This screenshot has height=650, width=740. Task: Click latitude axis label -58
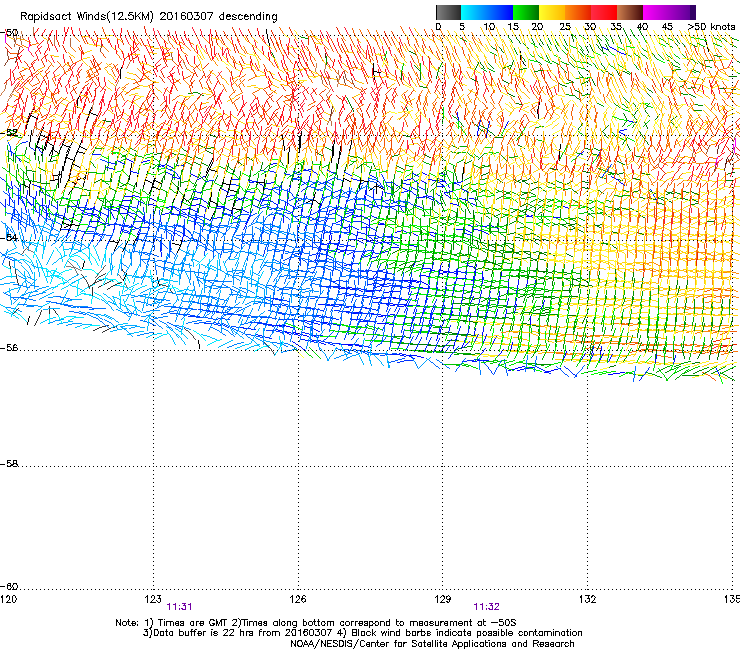point(9,464)
